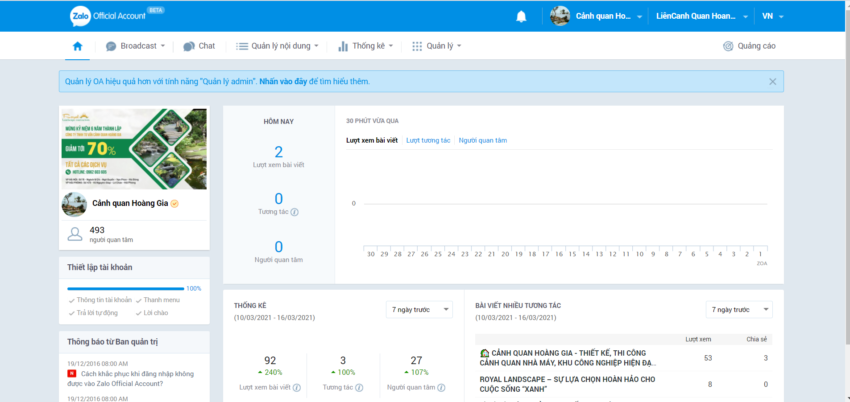Open the VN language selector

[x=772, y=16]
